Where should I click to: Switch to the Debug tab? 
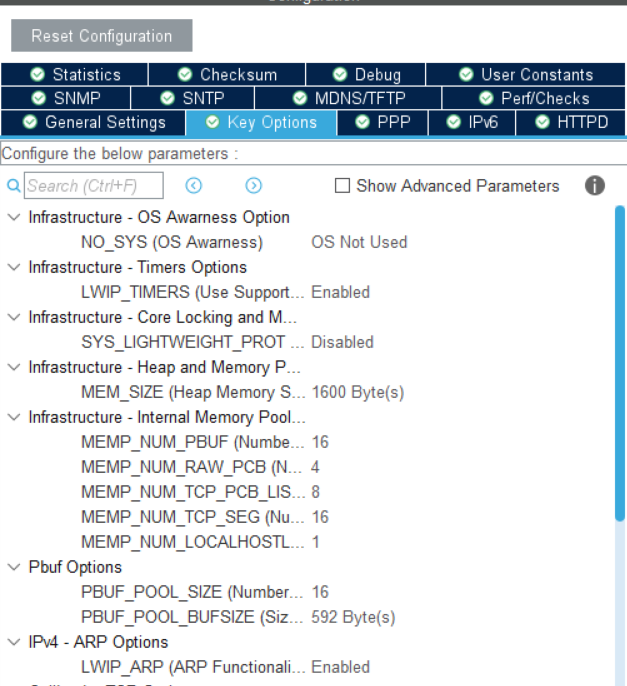[x=366, y=74]
